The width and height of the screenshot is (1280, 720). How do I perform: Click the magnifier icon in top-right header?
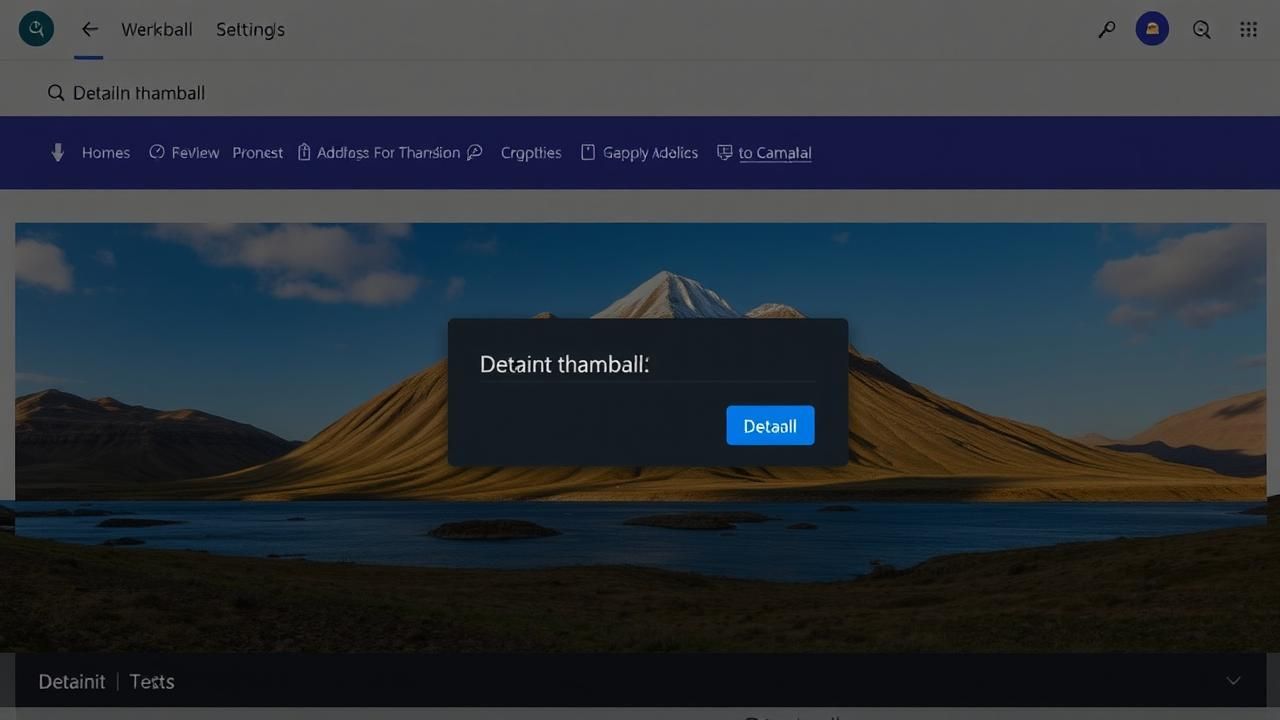pos(1201,30)
